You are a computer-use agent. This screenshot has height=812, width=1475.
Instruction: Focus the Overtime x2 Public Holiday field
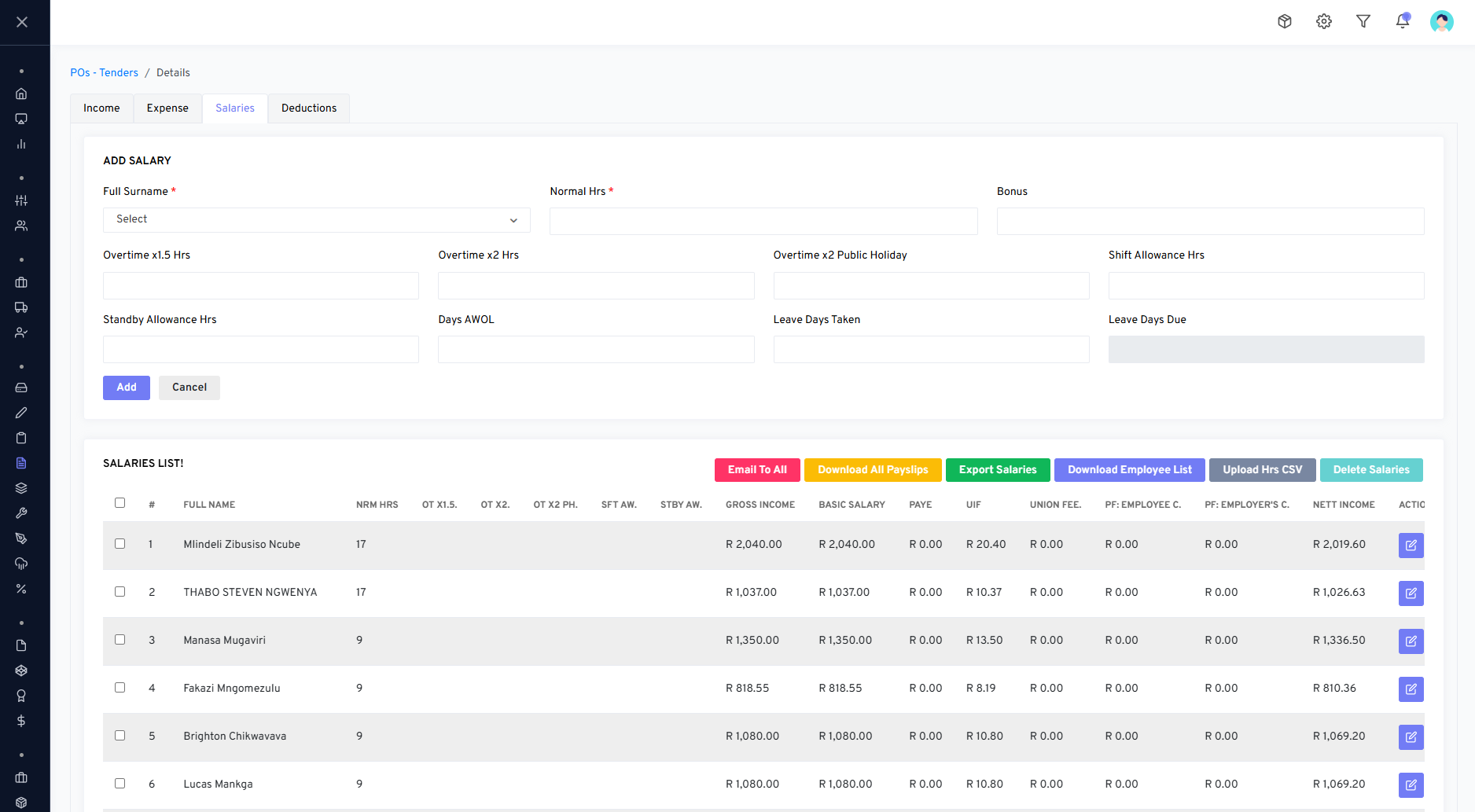click(932, 285)
